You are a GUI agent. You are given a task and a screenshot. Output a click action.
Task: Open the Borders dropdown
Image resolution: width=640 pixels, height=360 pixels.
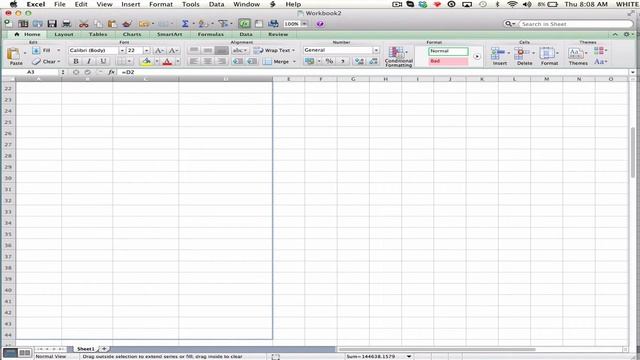[129, 61]
